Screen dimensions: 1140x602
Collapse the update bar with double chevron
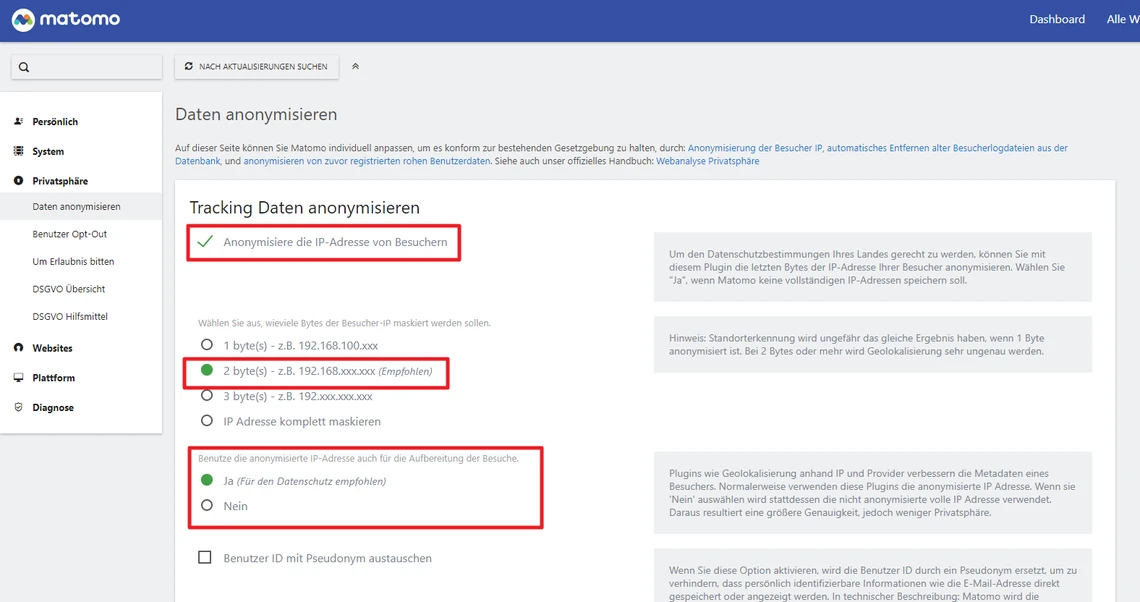[355, 67]
